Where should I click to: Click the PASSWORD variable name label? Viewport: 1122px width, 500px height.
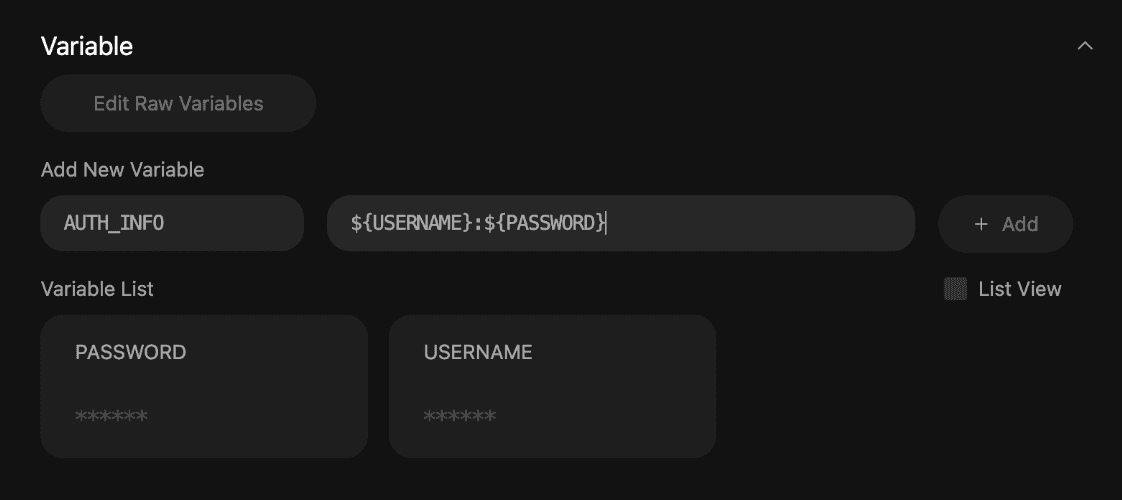coord(130,352)
